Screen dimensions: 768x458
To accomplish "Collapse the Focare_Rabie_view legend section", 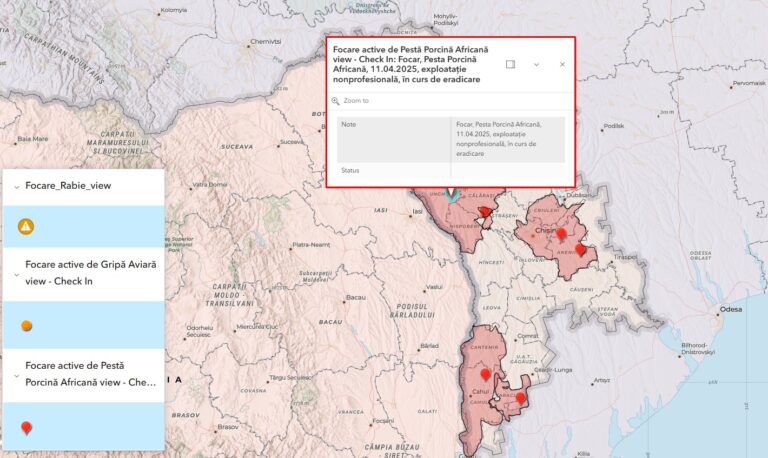I will (x=17, y=187).
